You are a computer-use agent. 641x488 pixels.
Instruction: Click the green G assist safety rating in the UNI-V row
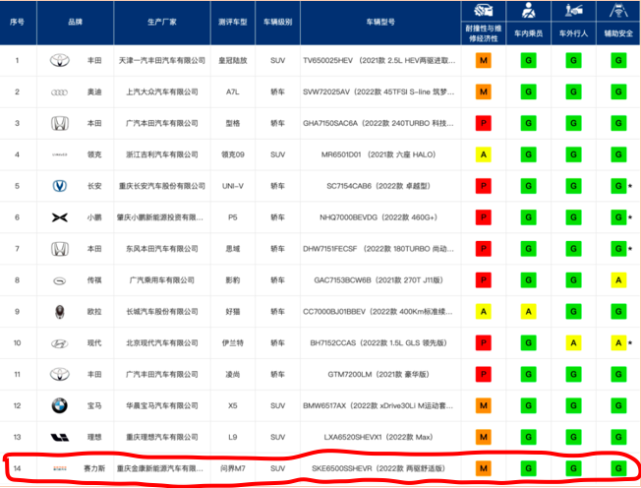619,186
